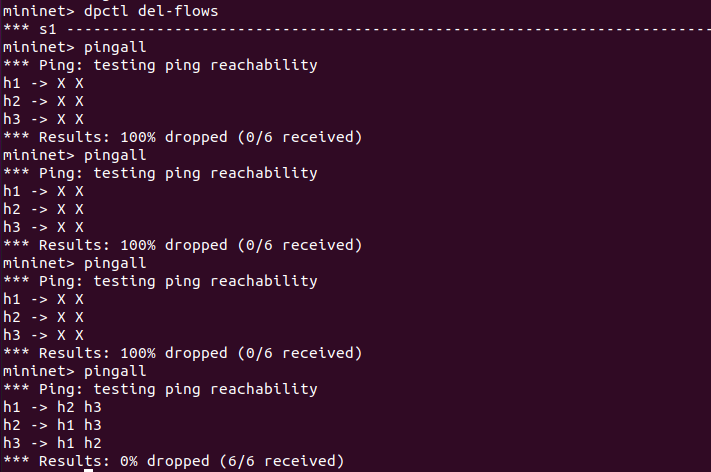Viewport: 711px width, 472px height.
Task: Click the second "100% dropped" results line
Action: (182, 245)
